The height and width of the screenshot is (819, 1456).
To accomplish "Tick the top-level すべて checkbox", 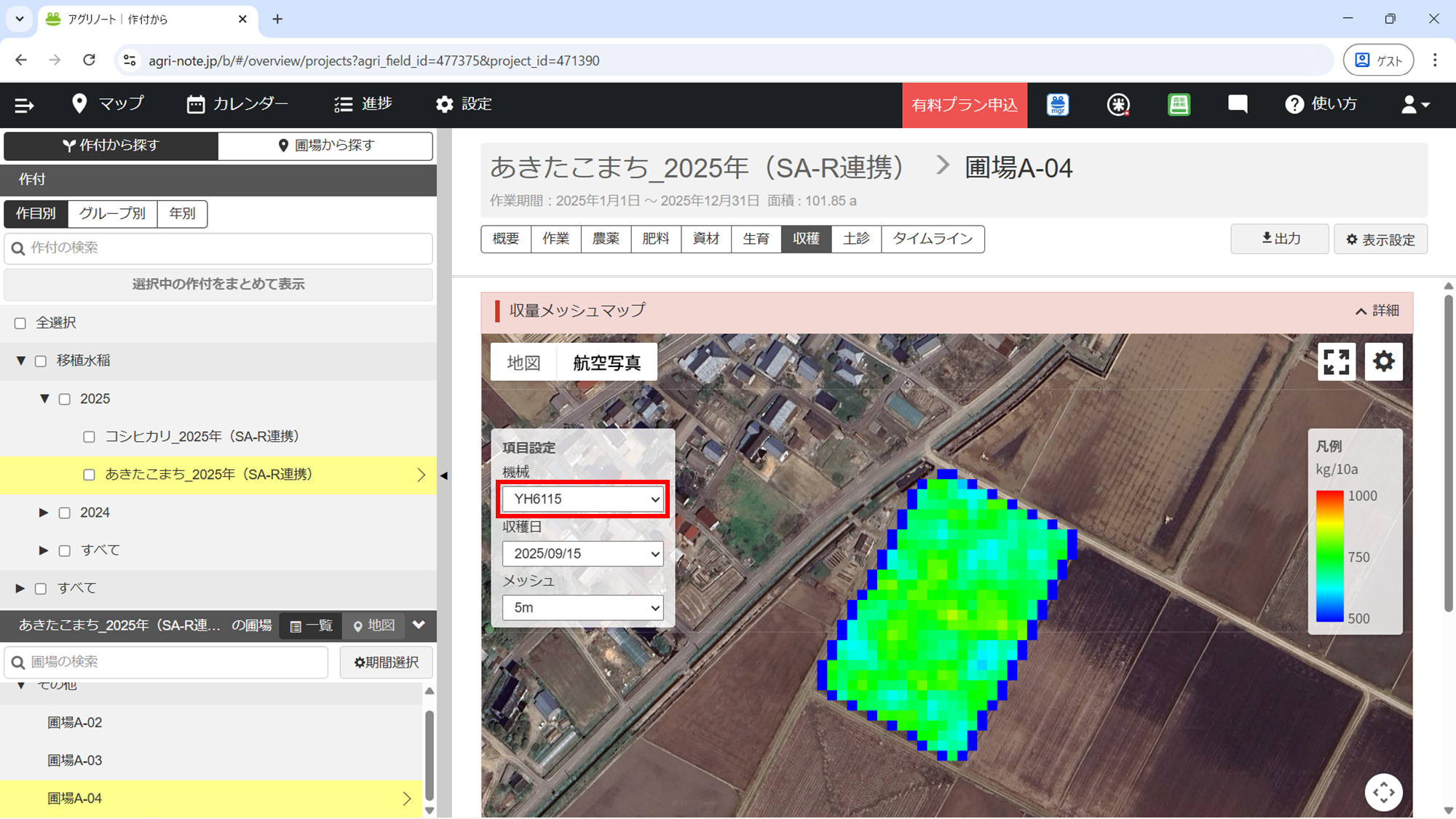I will point(41,588).
